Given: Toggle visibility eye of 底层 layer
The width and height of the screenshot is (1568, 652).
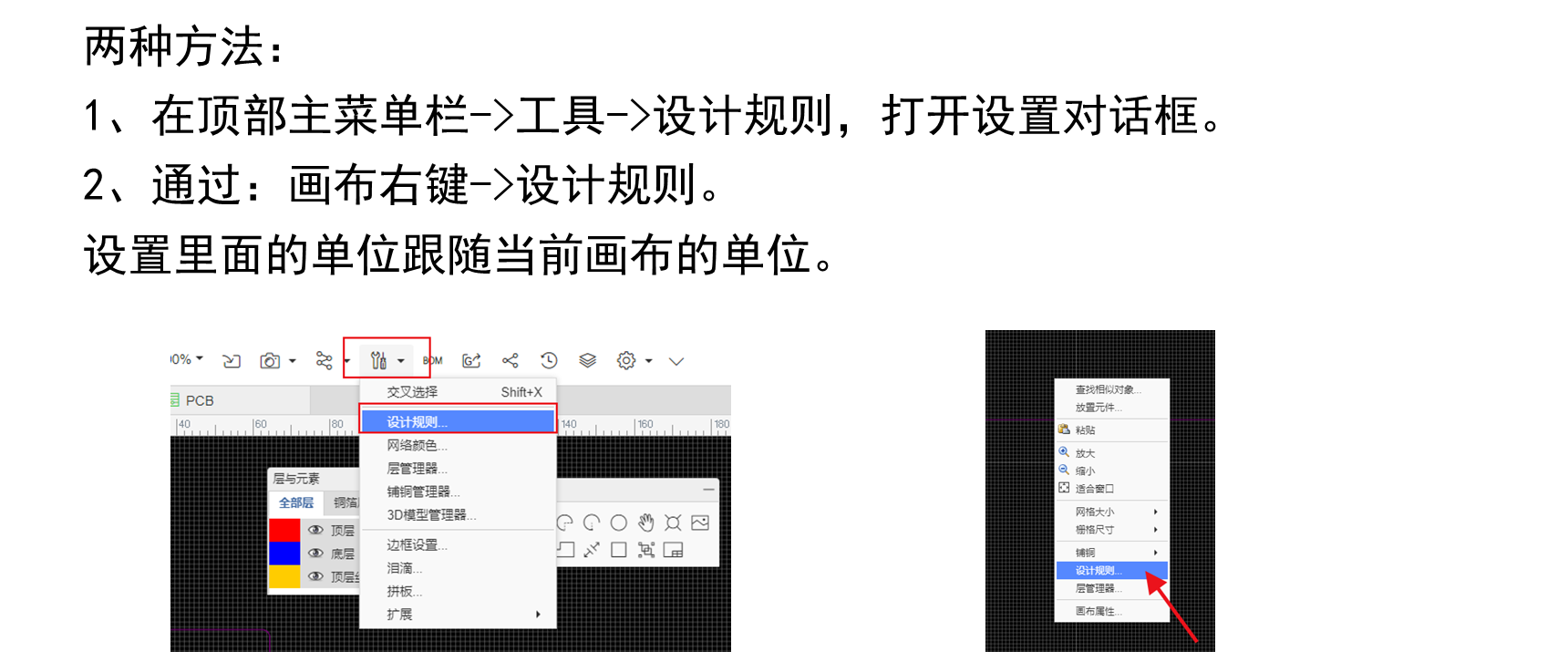Looking at the screenshot, I should 315,553.
